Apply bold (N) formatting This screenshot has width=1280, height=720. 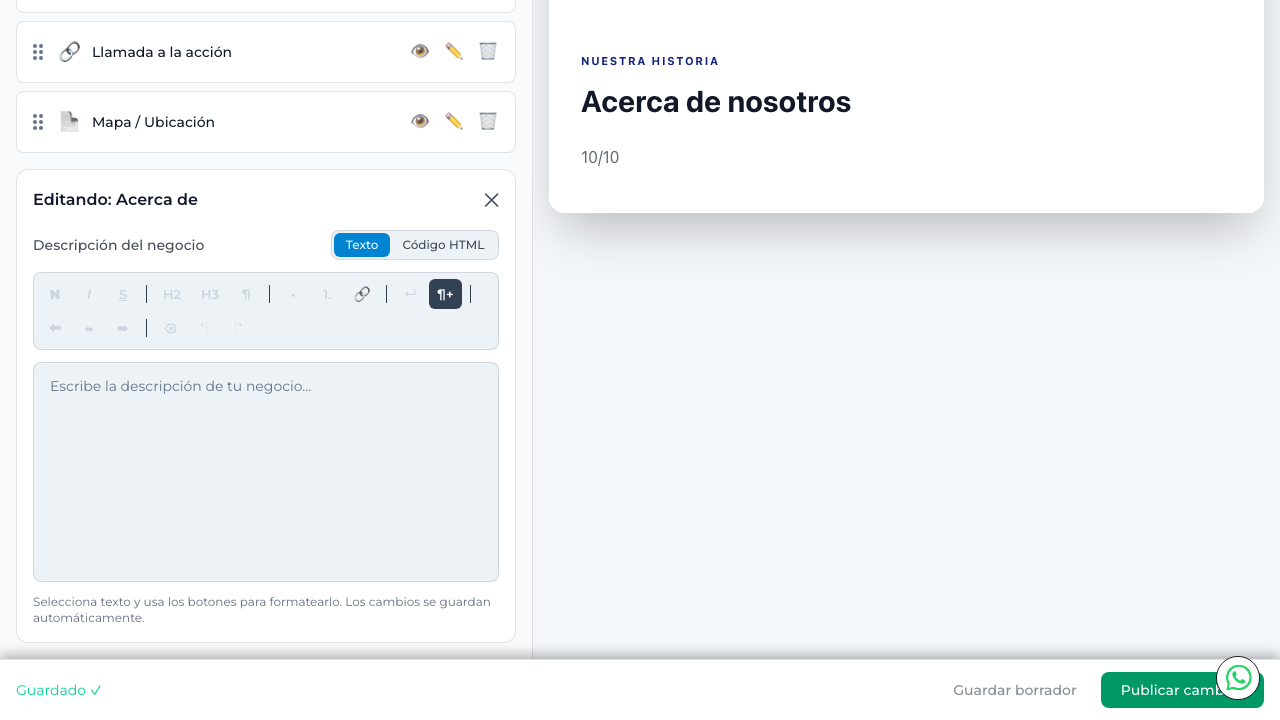(x=55, y=294)
